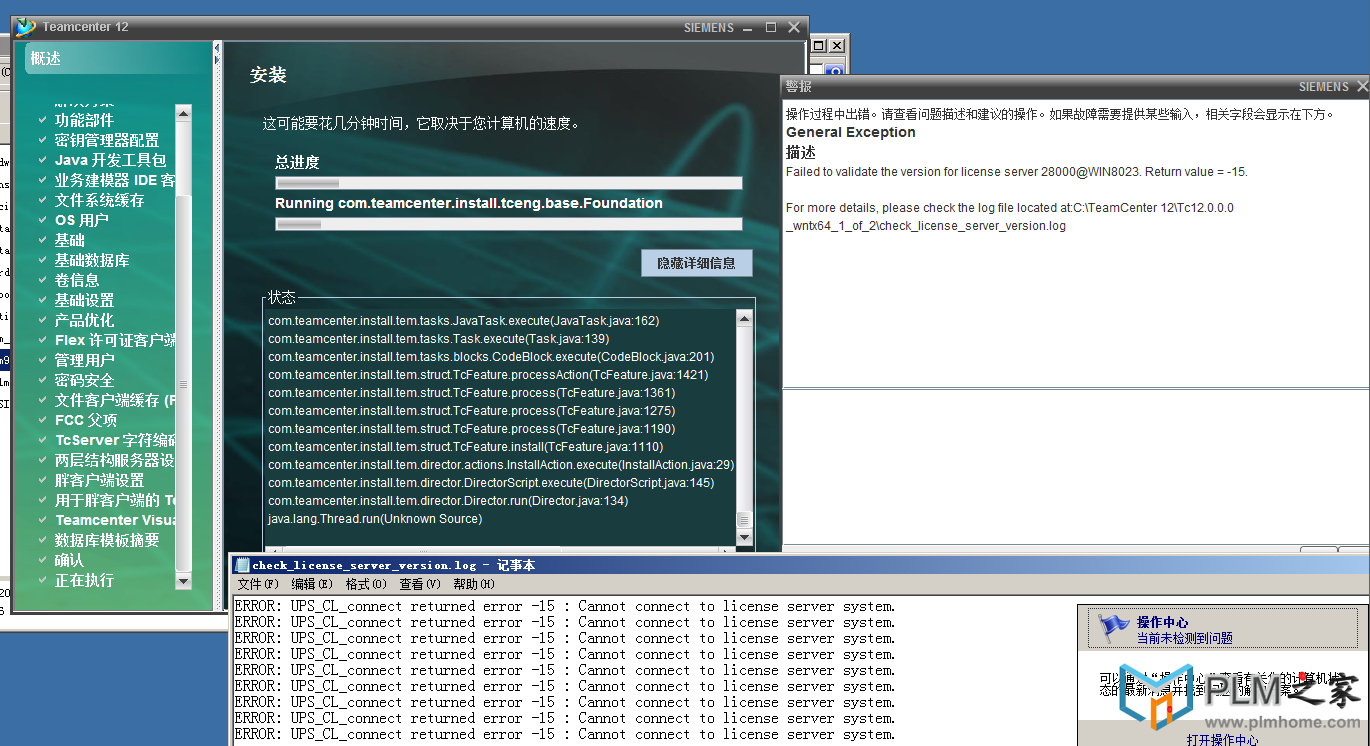Click the checkmark icon beside 密码安全

coord(43,380)
